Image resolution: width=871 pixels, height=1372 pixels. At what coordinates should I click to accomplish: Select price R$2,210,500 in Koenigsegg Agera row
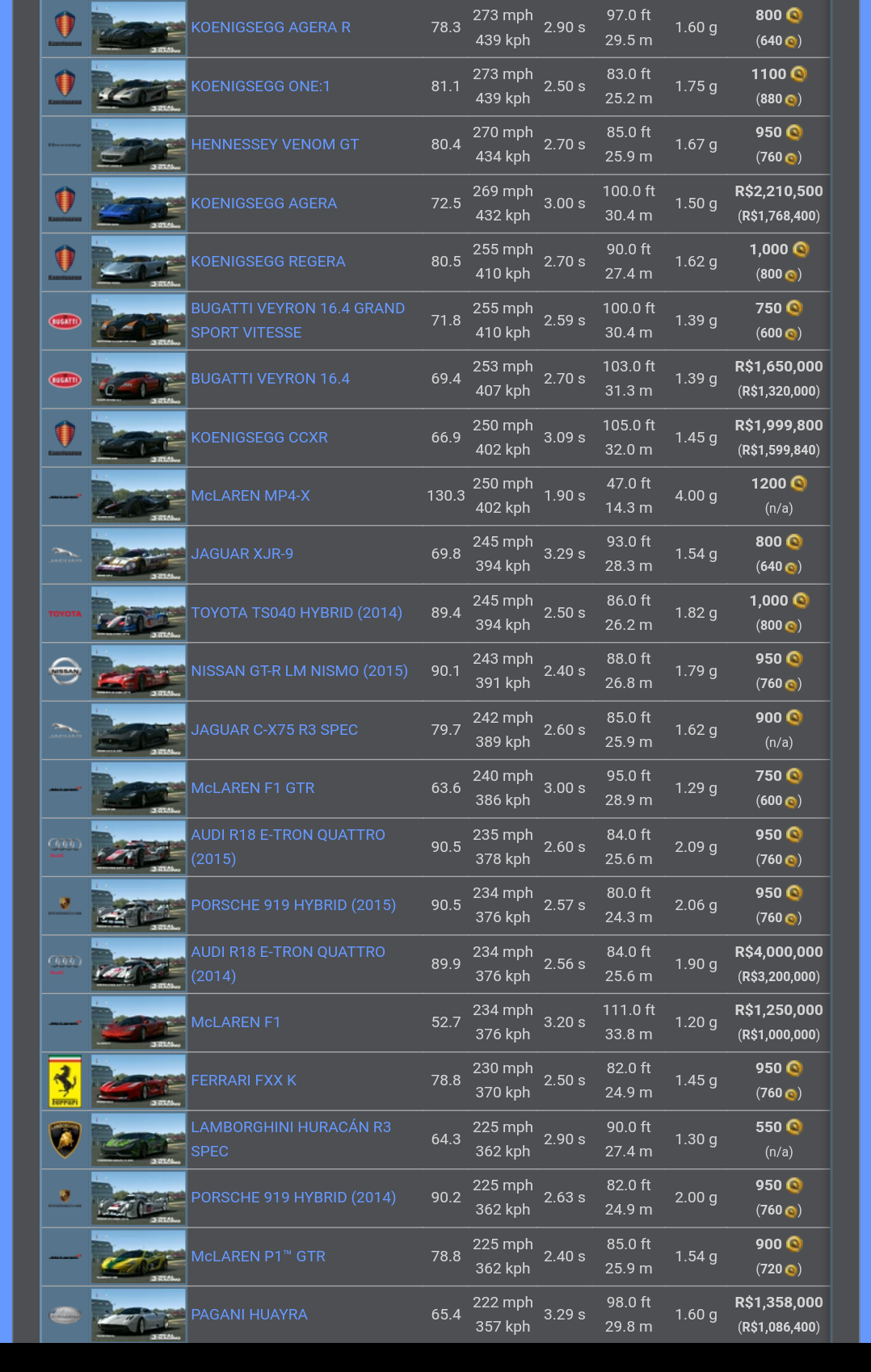point(779,191)
